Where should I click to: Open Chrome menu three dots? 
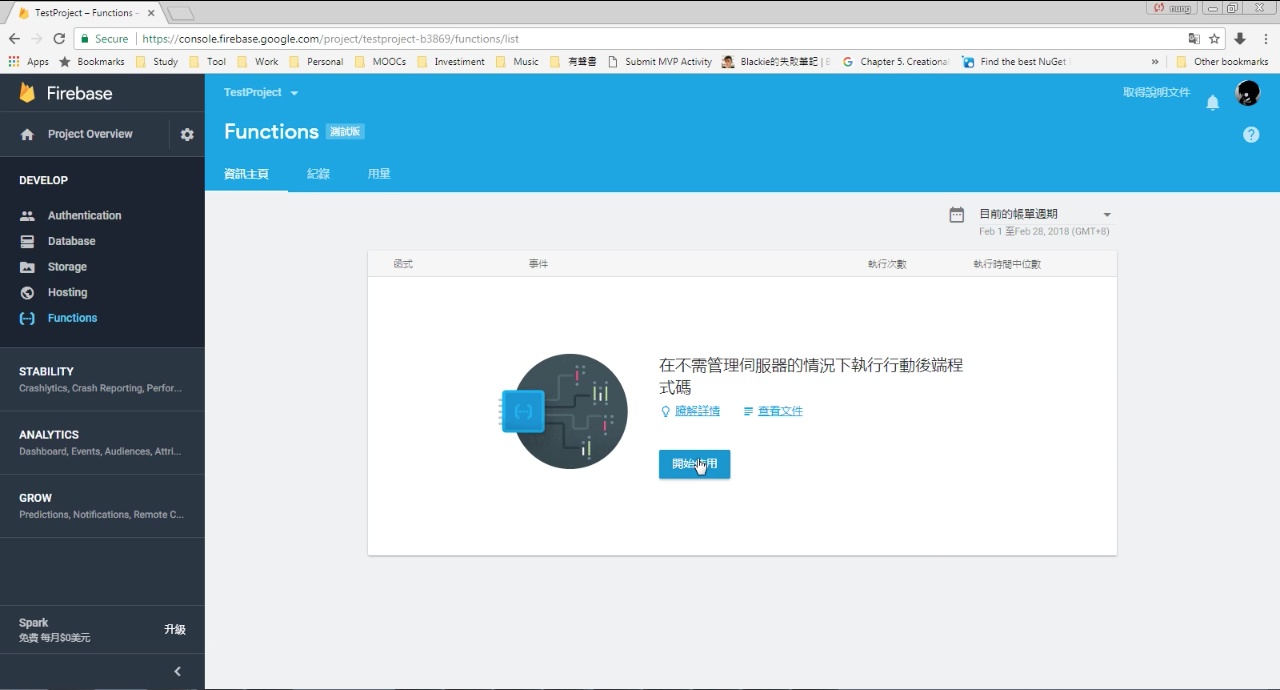click(1264, 39)
